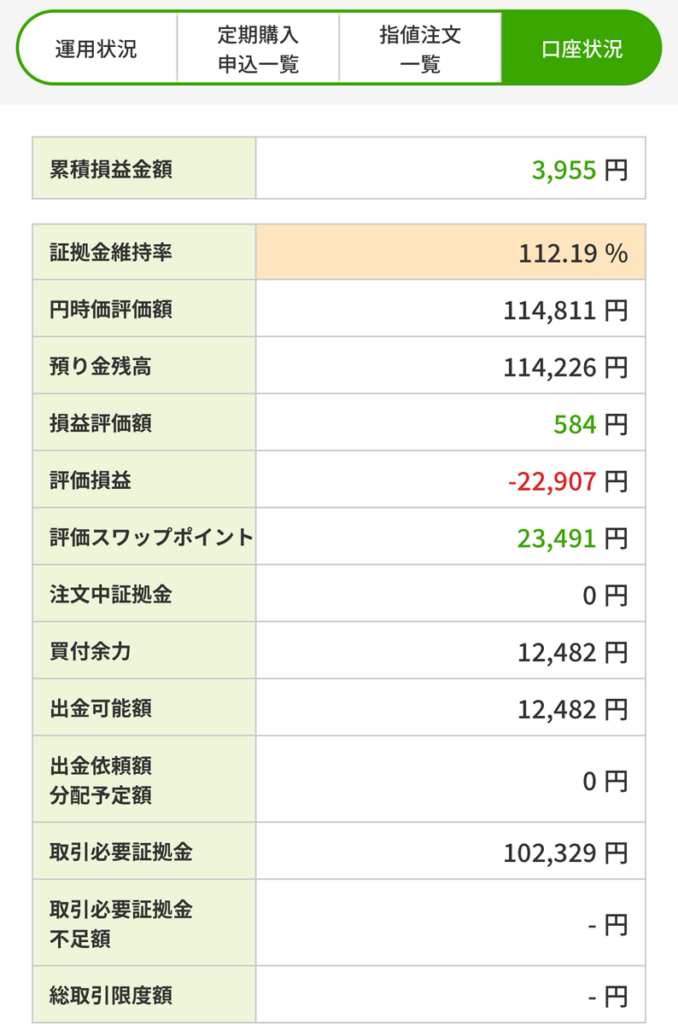This screenshot has width=678, height=1024.
Task: Click the 取引必要証拠金 不足額 label
Action: coord(121,923)
